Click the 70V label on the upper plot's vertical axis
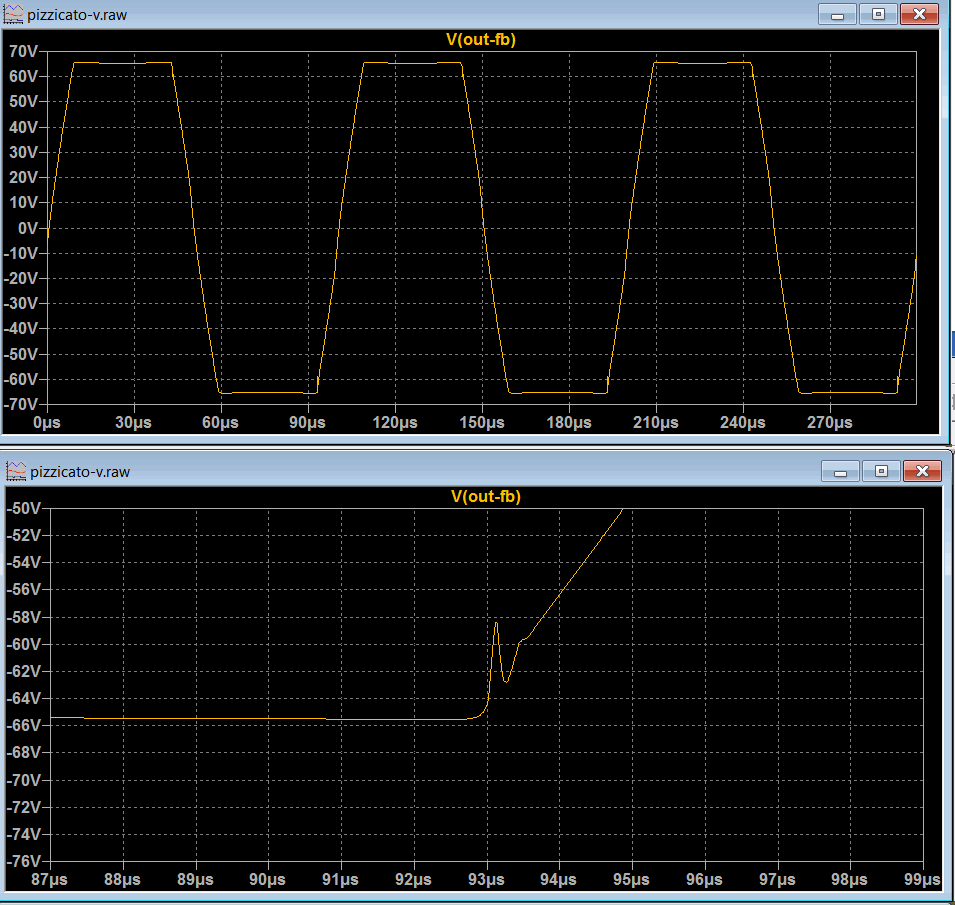This screenshot has width=955, height=905. click(x=23, y=51)
